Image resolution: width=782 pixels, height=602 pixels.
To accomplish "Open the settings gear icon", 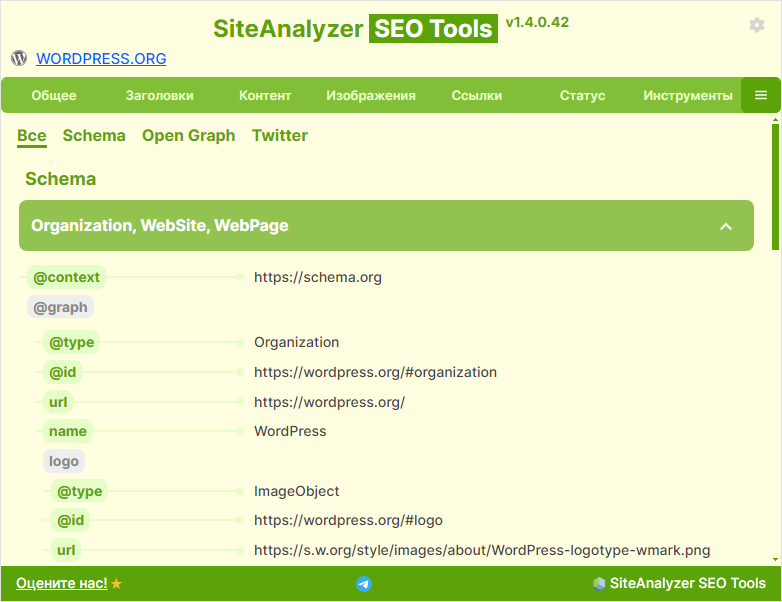I will point(757,25).
